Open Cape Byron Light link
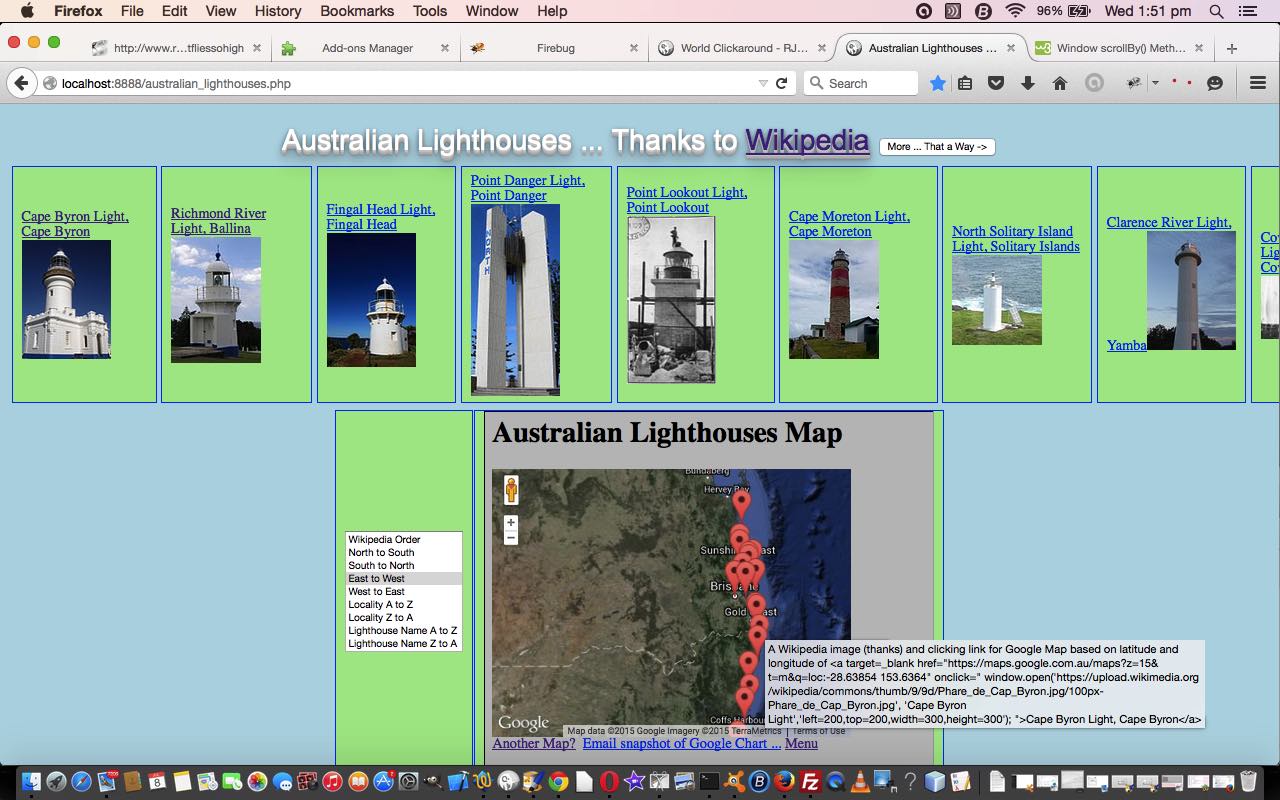The width and height of the screenshot is (1280, 800). (75, 224)
